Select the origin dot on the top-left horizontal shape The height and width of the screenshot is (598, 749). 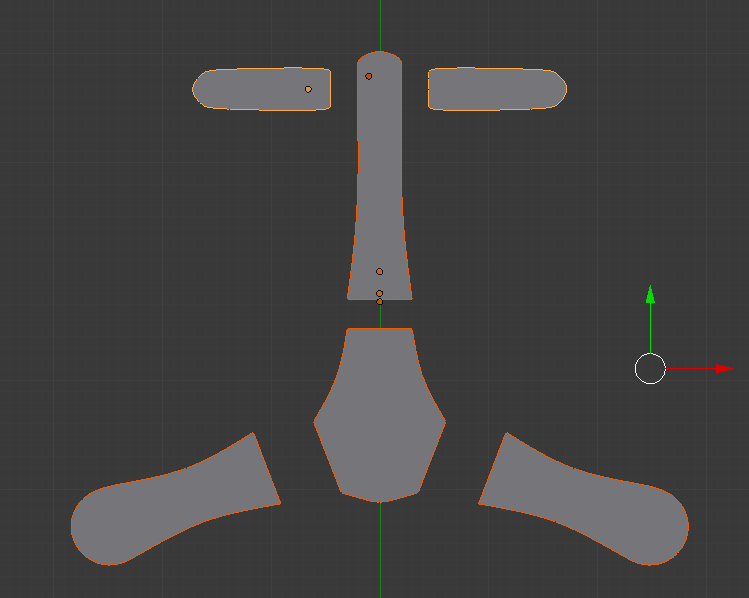pyautogui.click(x=308, y=89)
